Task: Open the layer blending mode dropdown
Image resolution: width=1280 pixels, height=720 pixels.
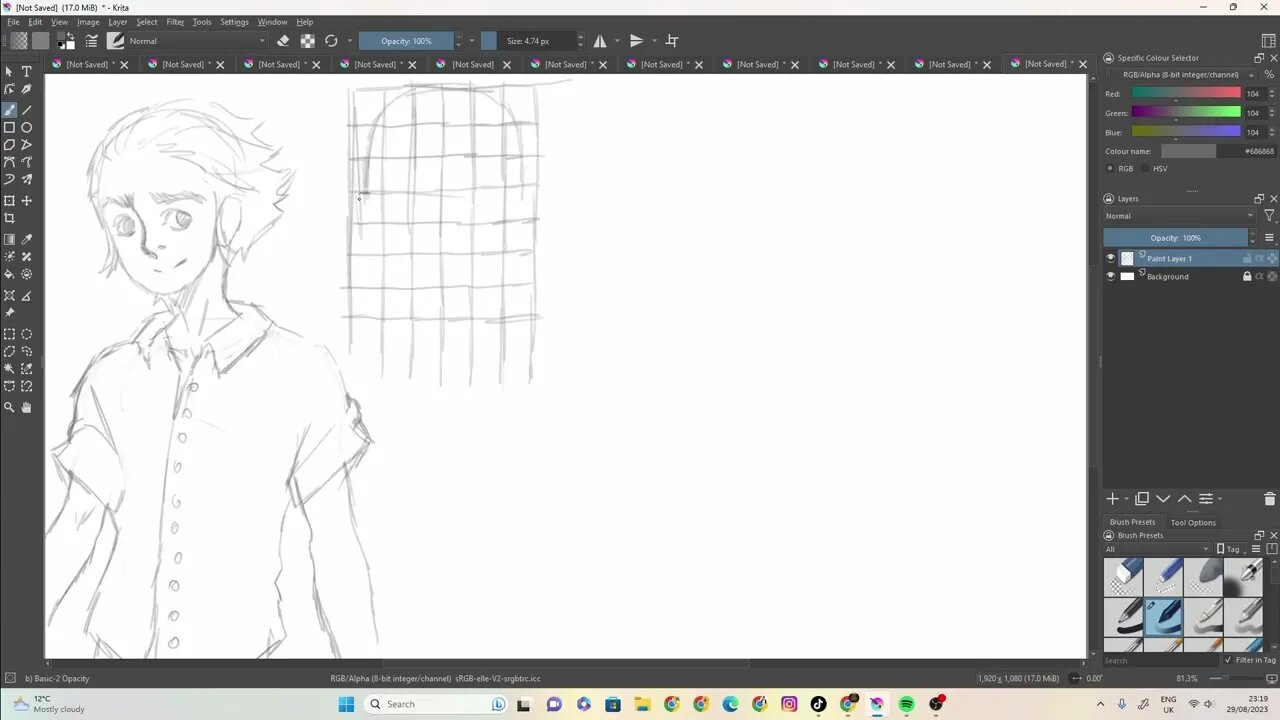Action: [x=1179, y=216]
